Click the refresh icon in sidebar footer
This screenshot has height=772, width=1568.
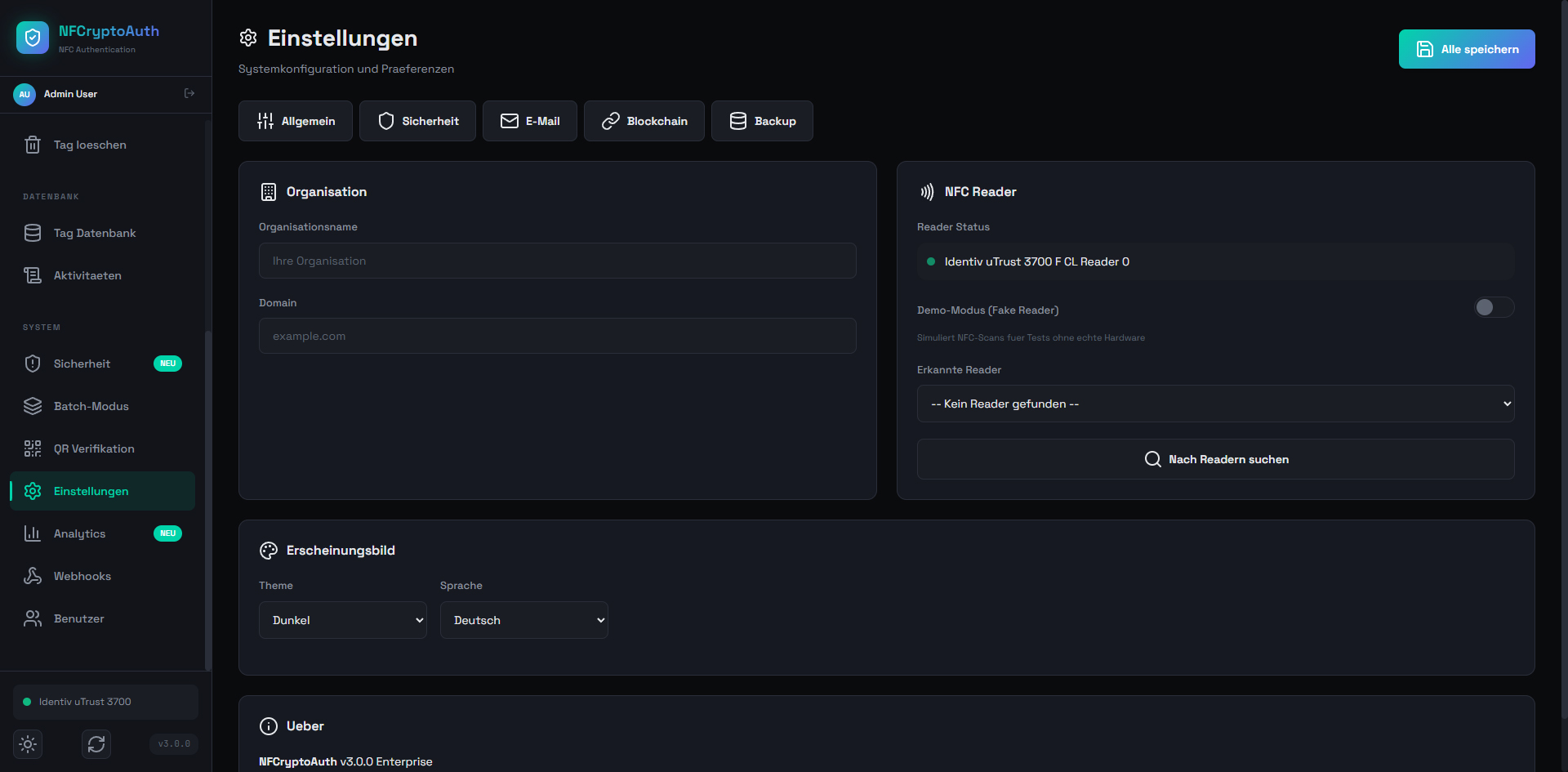tap(96, 744)
